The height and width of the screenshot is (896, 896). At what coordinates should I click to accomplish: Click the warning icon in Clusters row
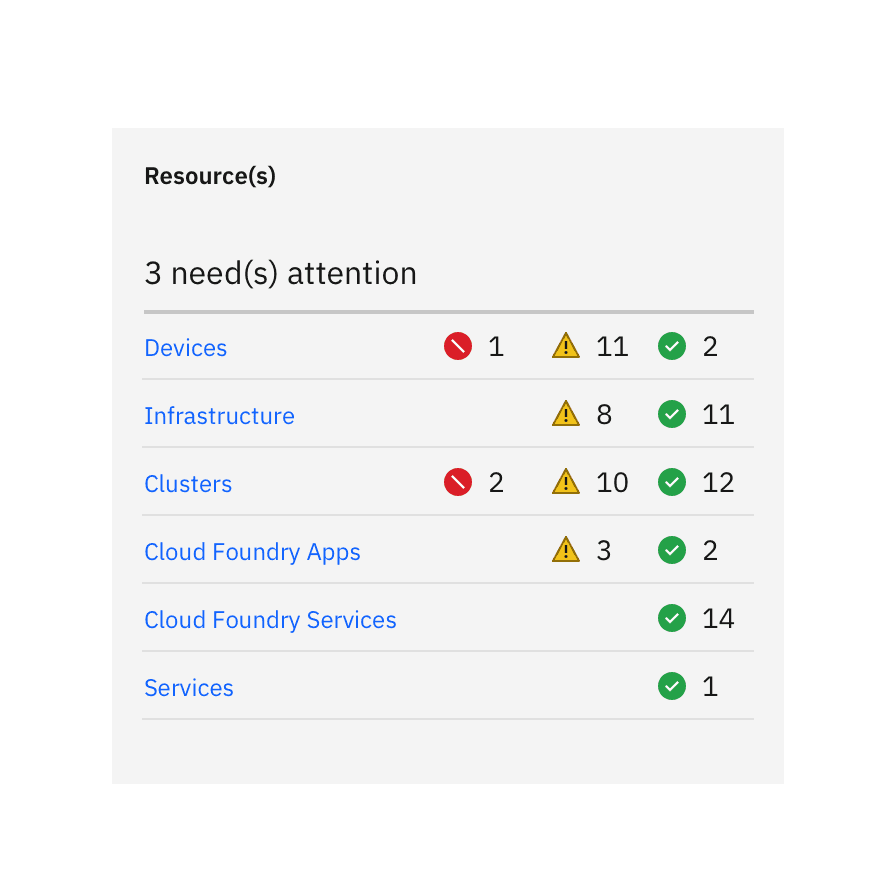tap(566, 483)
